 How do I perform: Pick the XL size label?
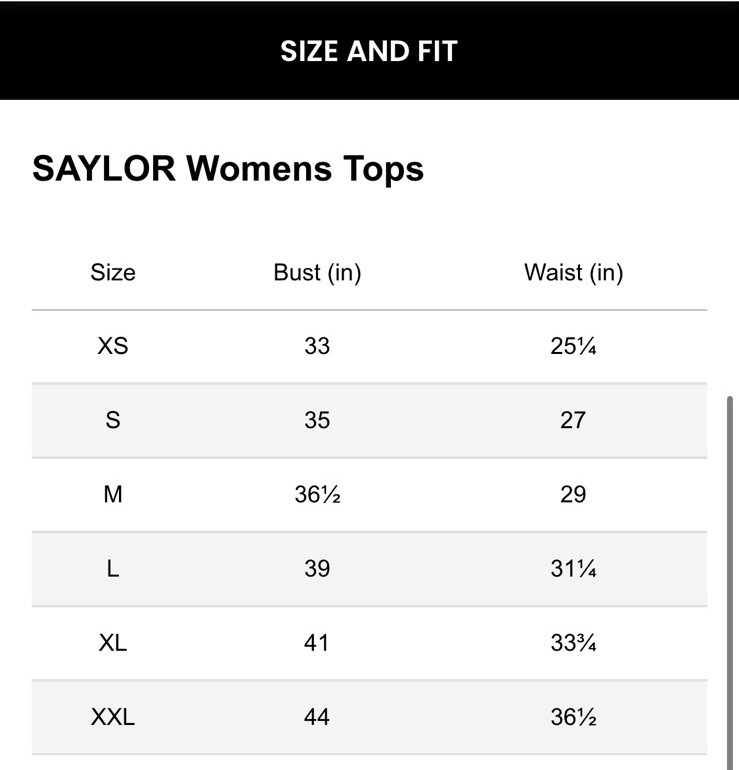point(113,642)
